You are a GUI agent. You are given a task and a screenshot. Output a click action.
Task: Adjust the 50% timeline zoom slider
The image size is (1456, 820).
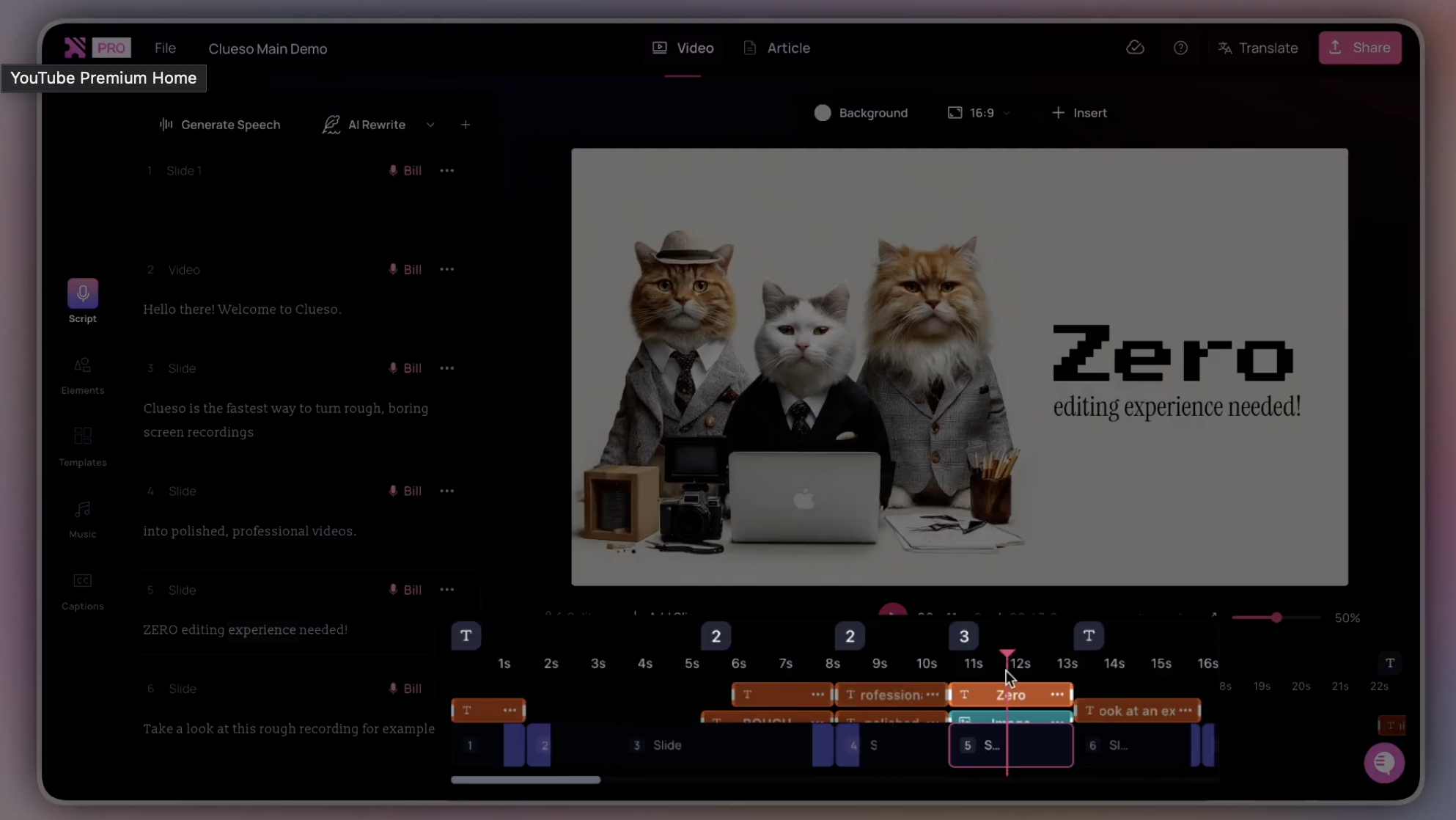pyautogui.click(x=1276, y=617)
